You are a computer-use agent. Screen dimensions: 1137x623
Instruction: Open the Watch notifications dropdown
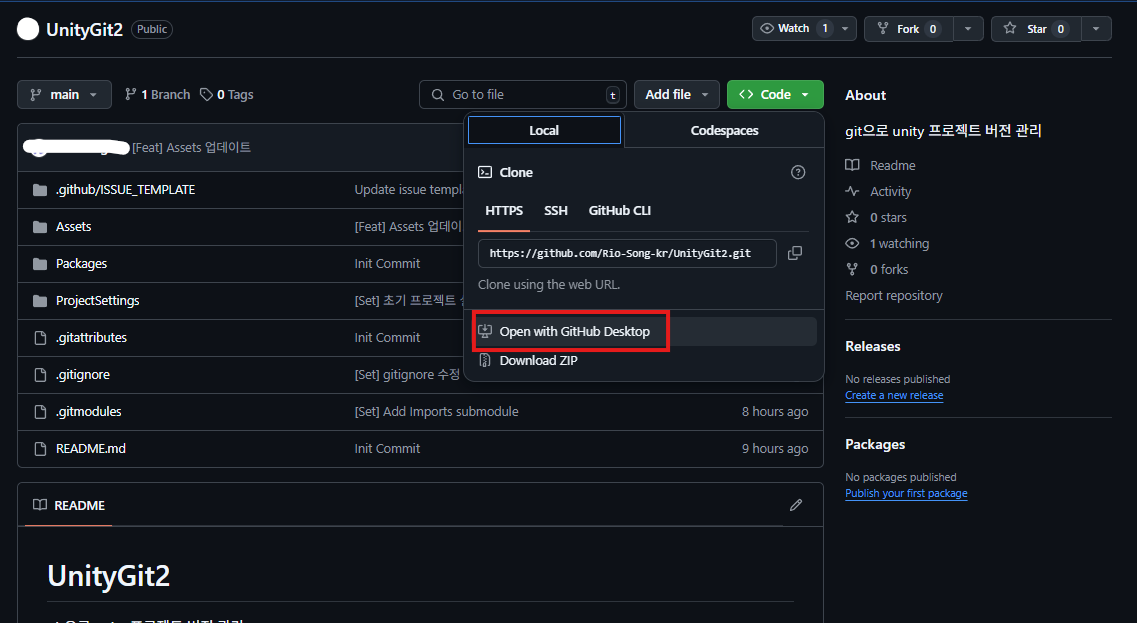[x=804, y=28]
